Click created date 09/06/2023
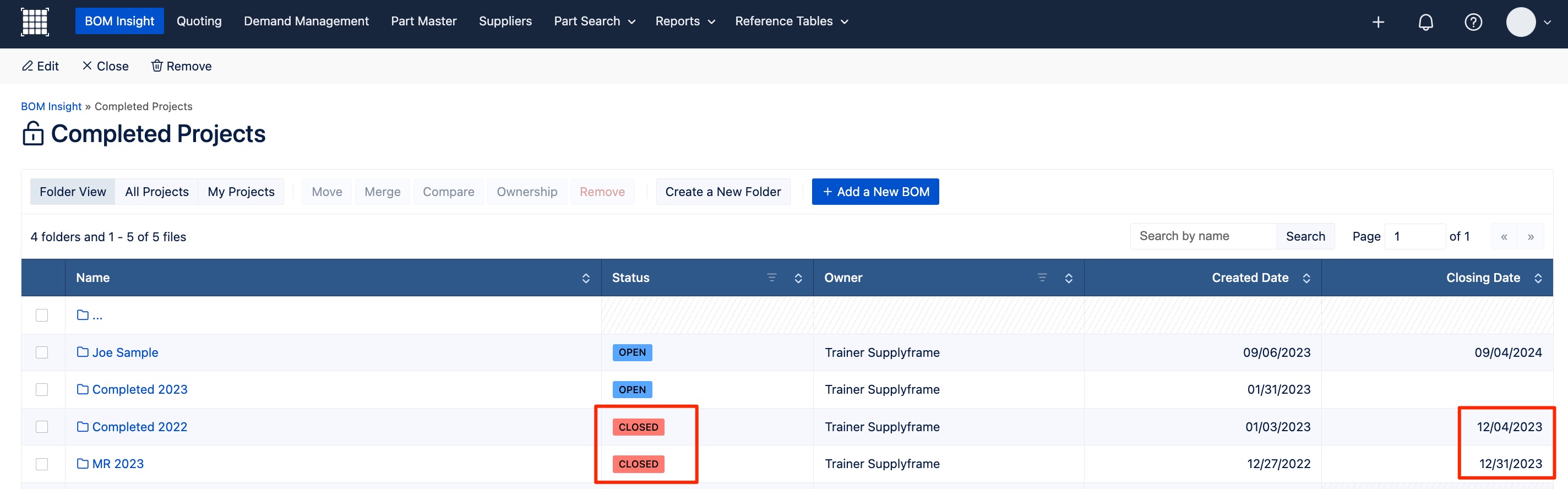The image size is (1568, 489). [1276, 352]
